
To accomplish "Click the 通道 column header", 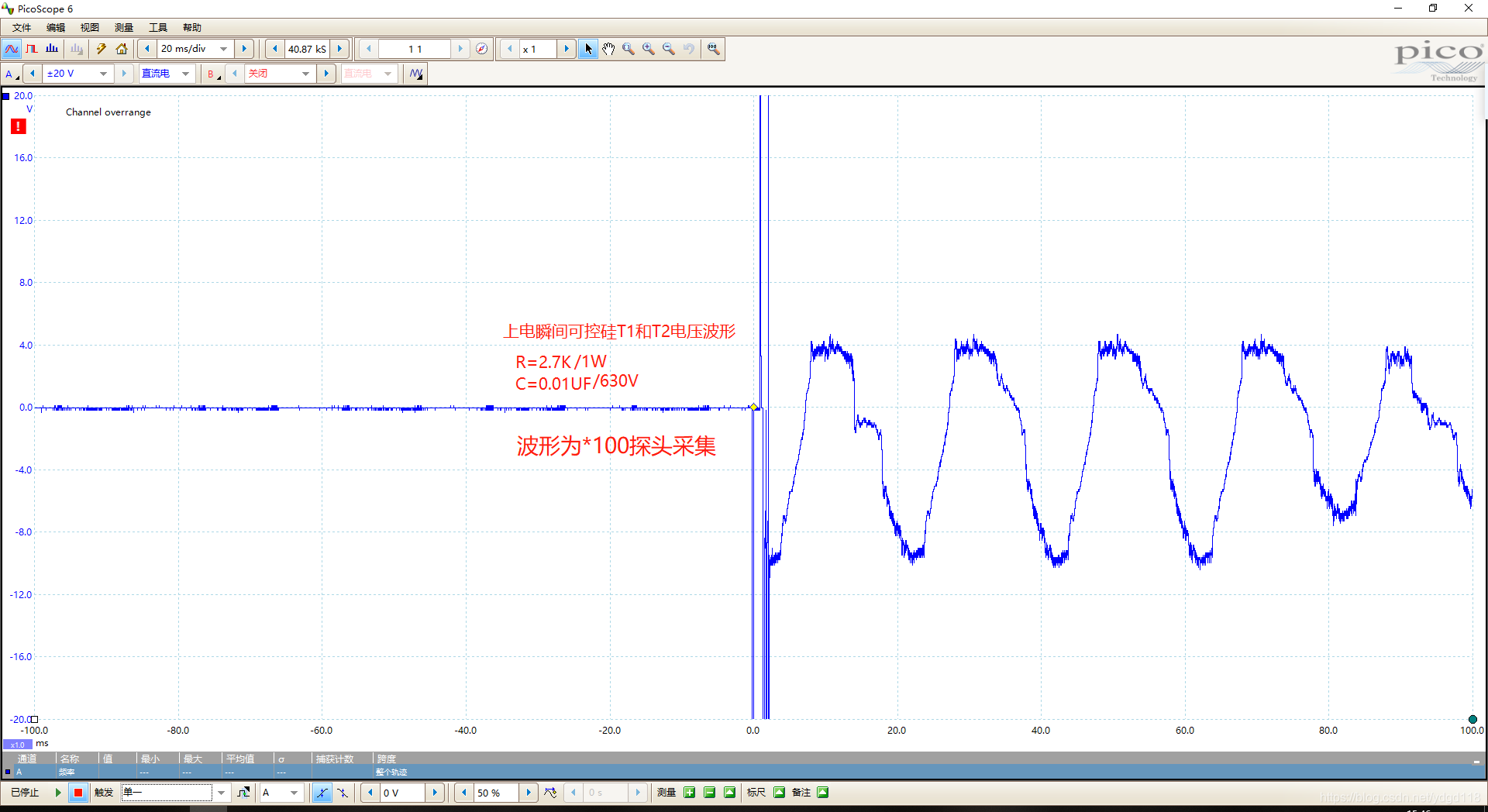I will click(x=28, y=759).
